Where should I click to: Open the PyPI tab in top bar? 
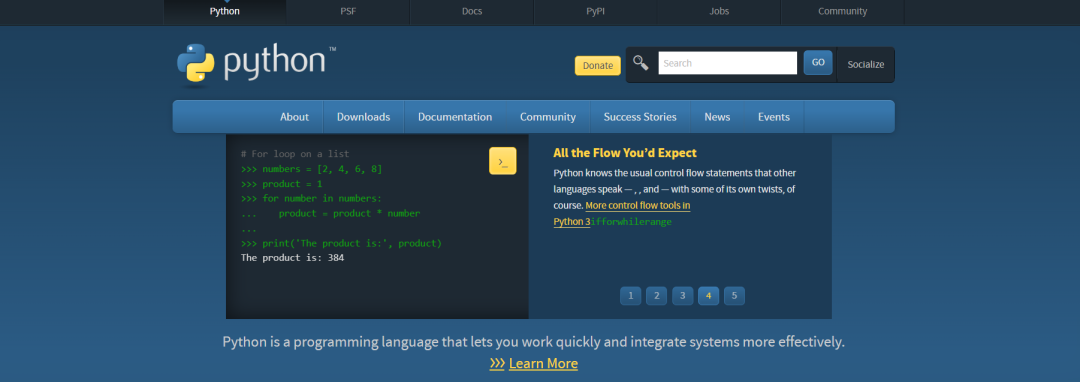coord(595,12)
